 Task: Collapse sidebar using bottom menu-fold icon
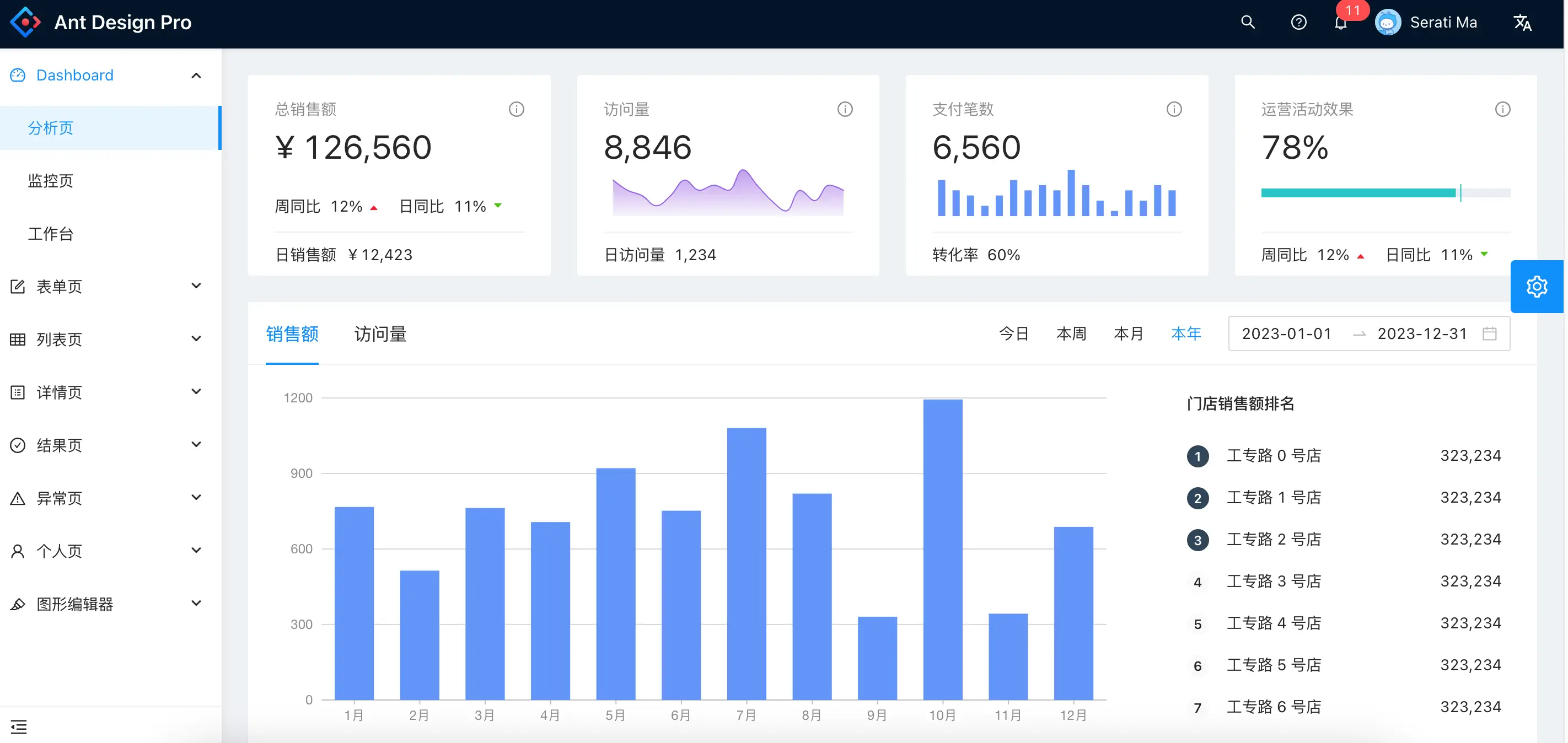[x=18, y=726]
